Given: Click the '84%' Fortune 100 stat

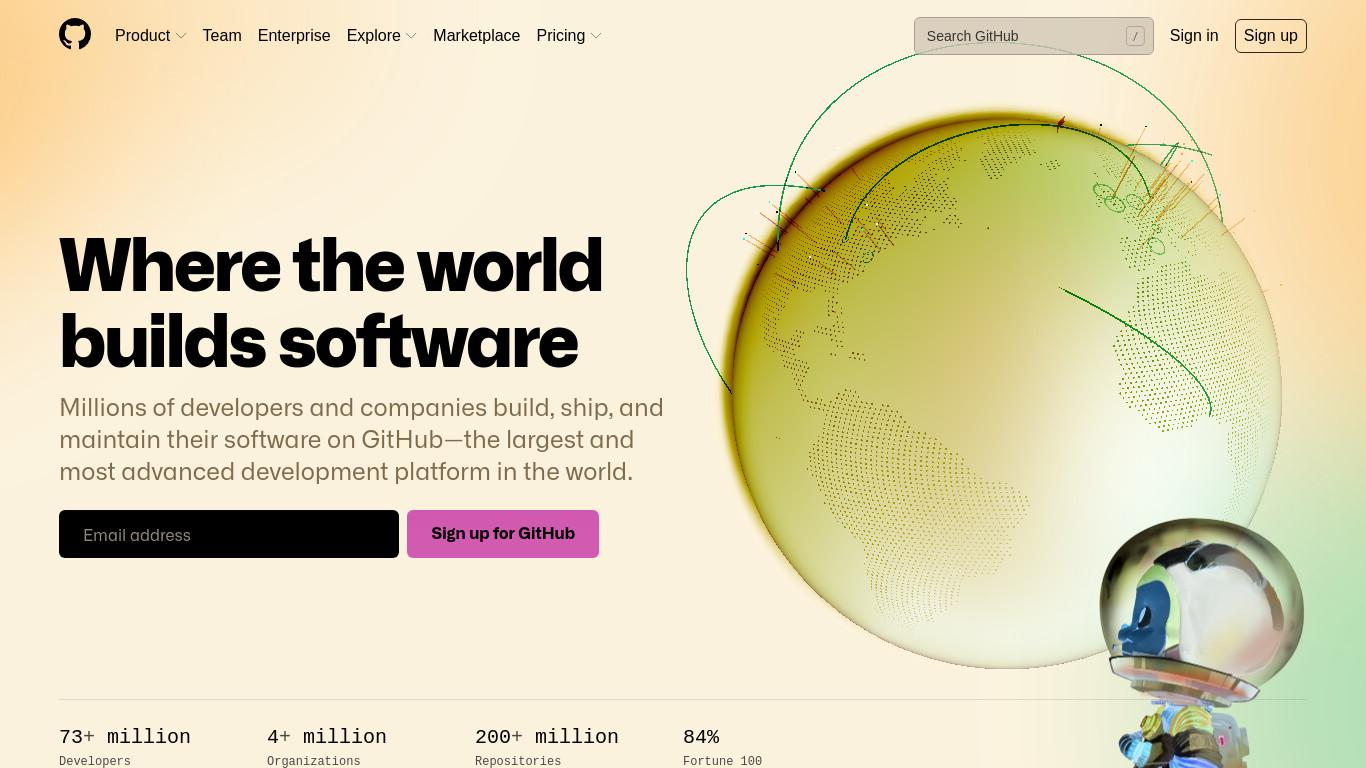Looking at the screenshot, I should point(722,746).
